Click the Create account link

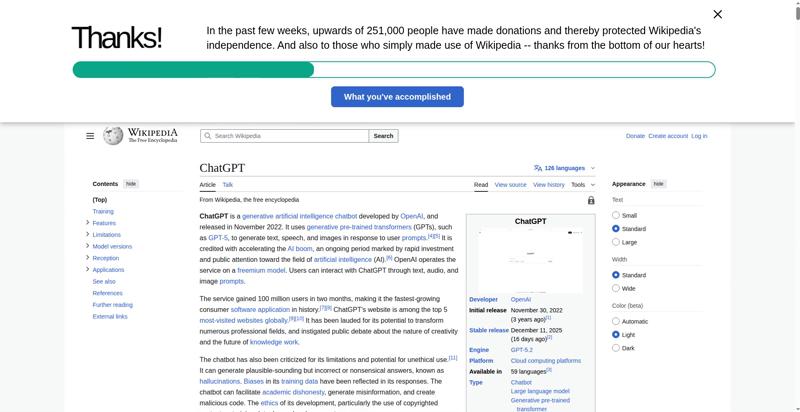668,136
